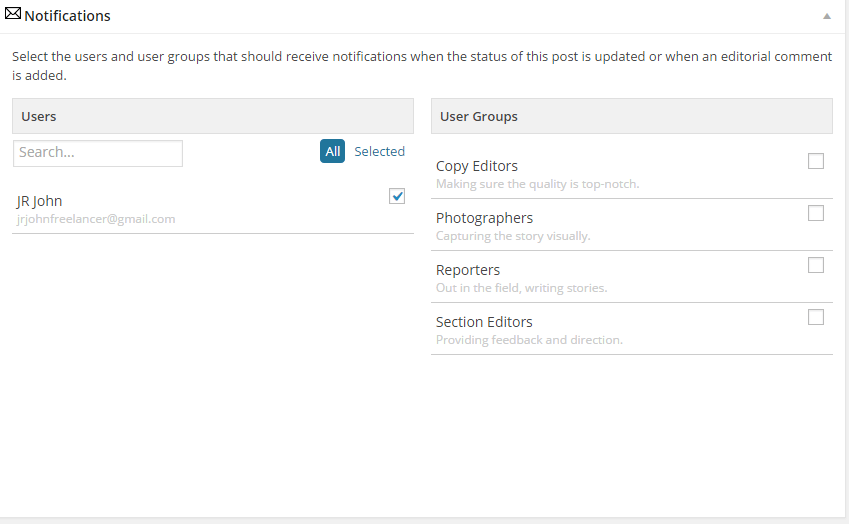Screen dimensions: 849x524
Task: Click the Notifications envelope icon
Action: (13, 14)
